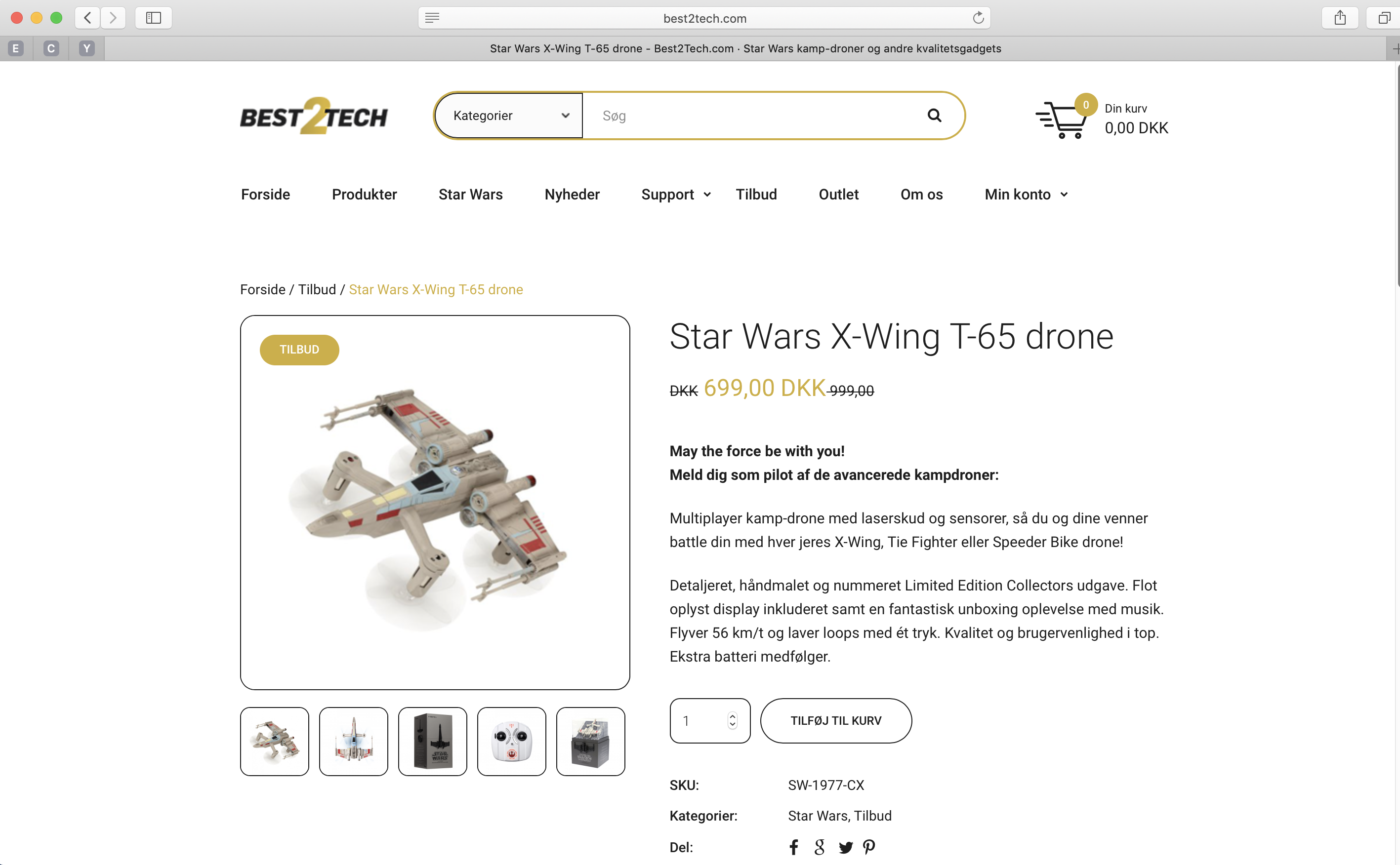
Task: Share product on Google Plus
Action: pyautogui.click(x=820, y=847)
